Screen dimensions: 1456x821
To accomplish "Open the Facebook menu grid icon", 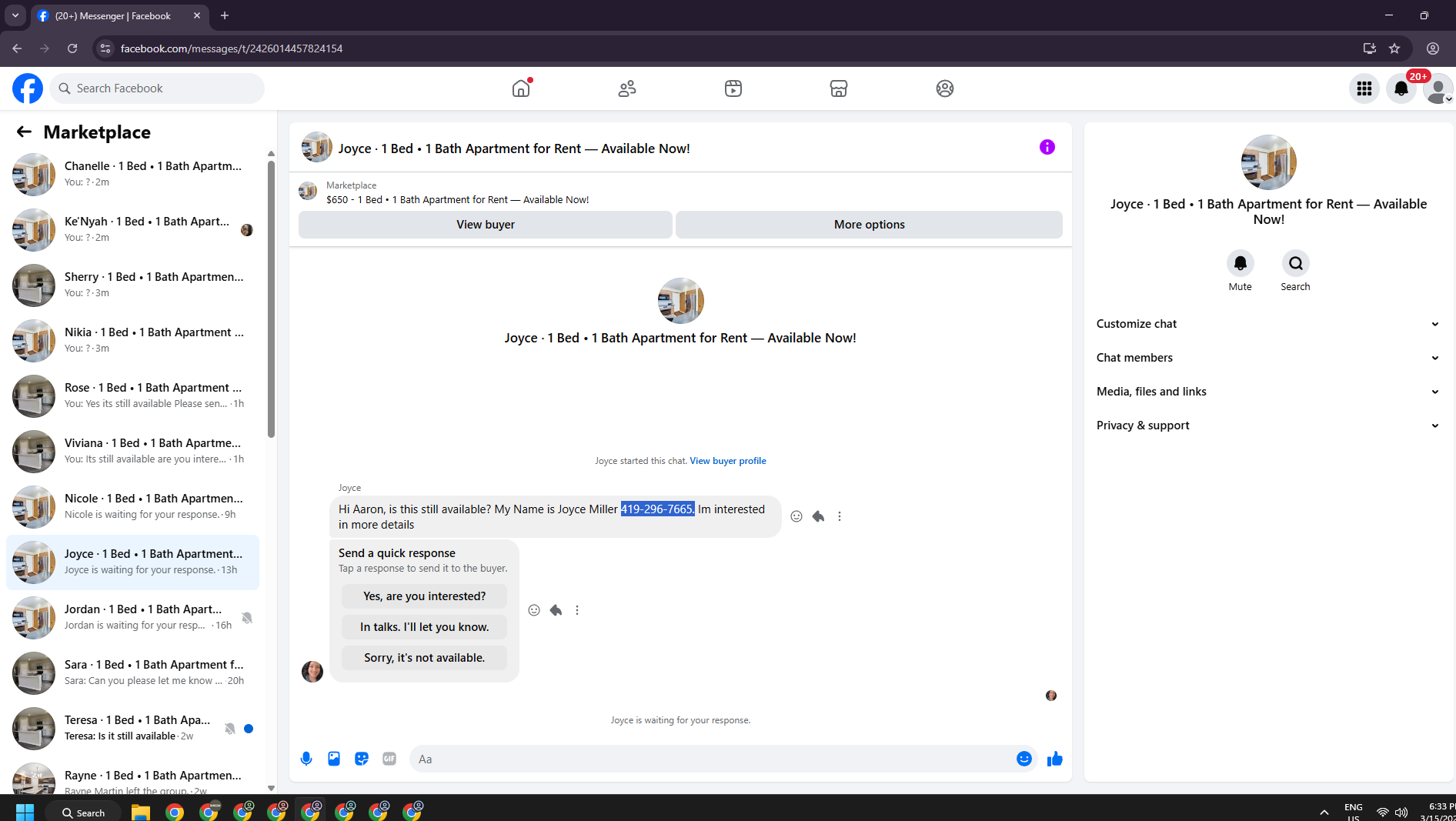I will coord(1364,88).
